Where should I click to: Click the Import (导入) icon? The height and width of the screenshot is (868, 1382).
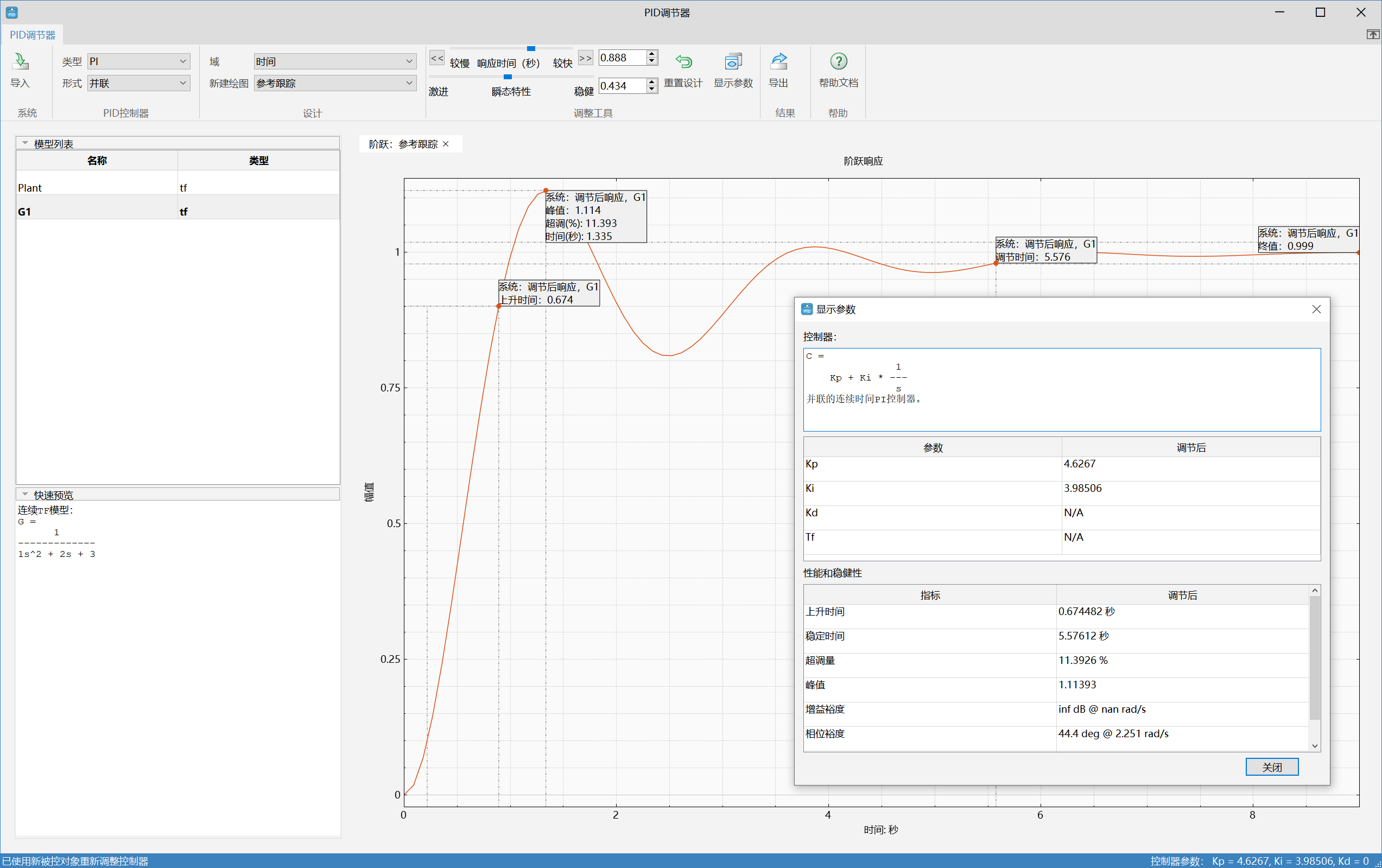(21, 62)
